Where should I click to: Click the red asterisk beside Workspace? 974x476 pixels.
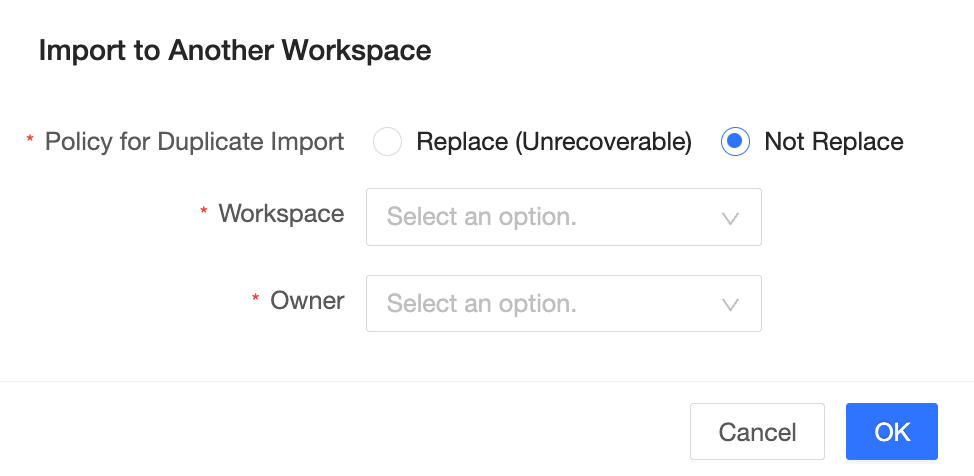tap(204, 213)
